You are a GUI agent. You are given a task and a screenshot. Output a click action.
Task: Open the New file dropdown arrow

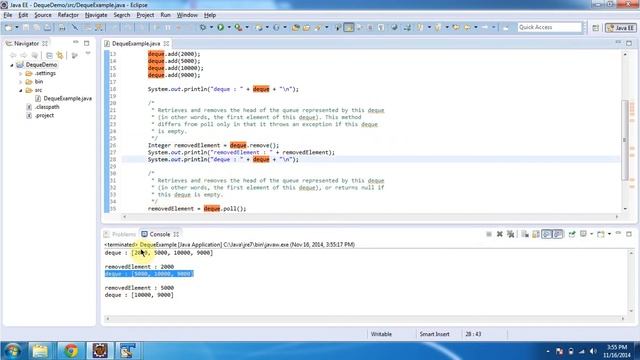tap(17, 27)
